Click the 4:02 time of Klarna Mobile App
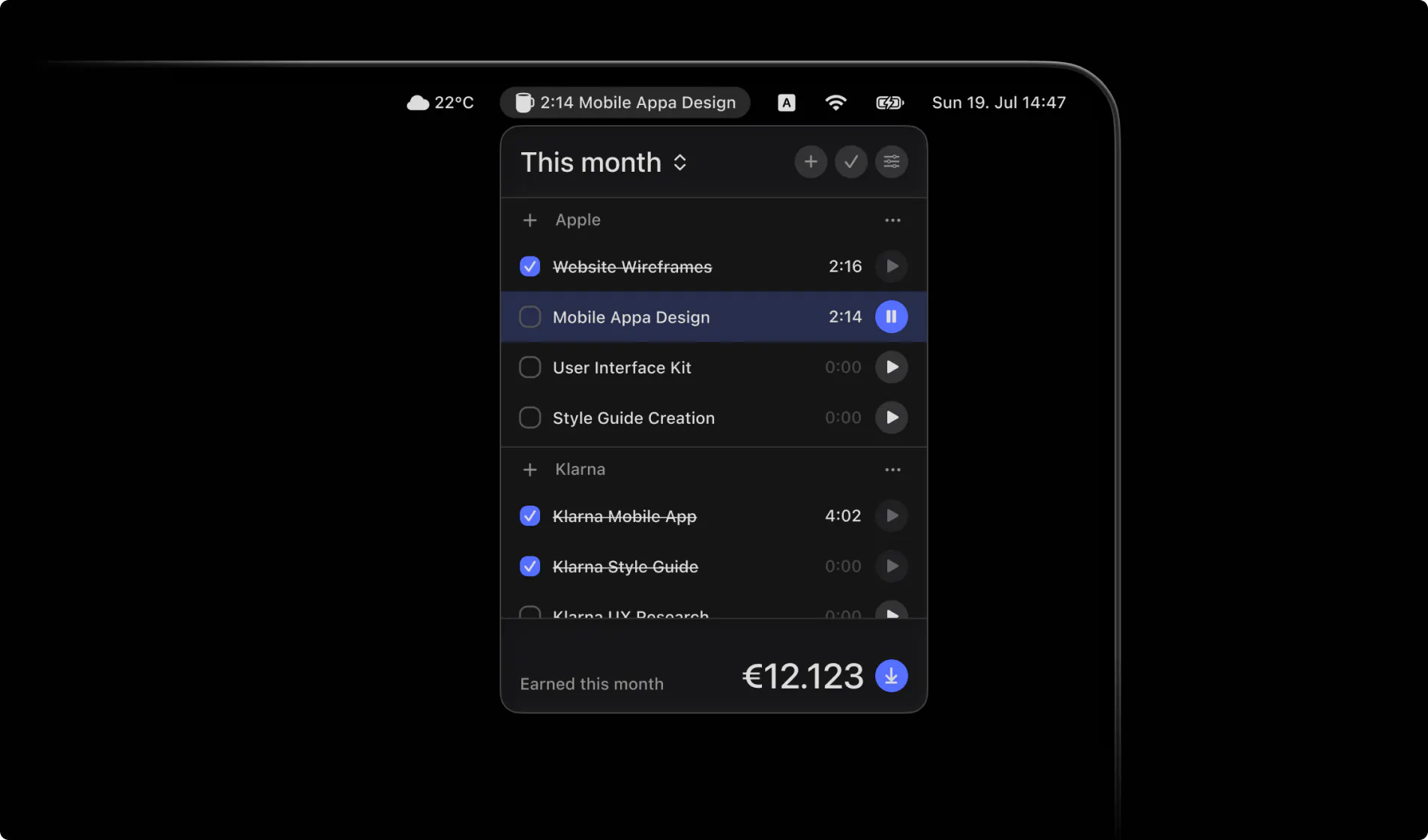The image size is (1428, 840). [x=843, y=516]
